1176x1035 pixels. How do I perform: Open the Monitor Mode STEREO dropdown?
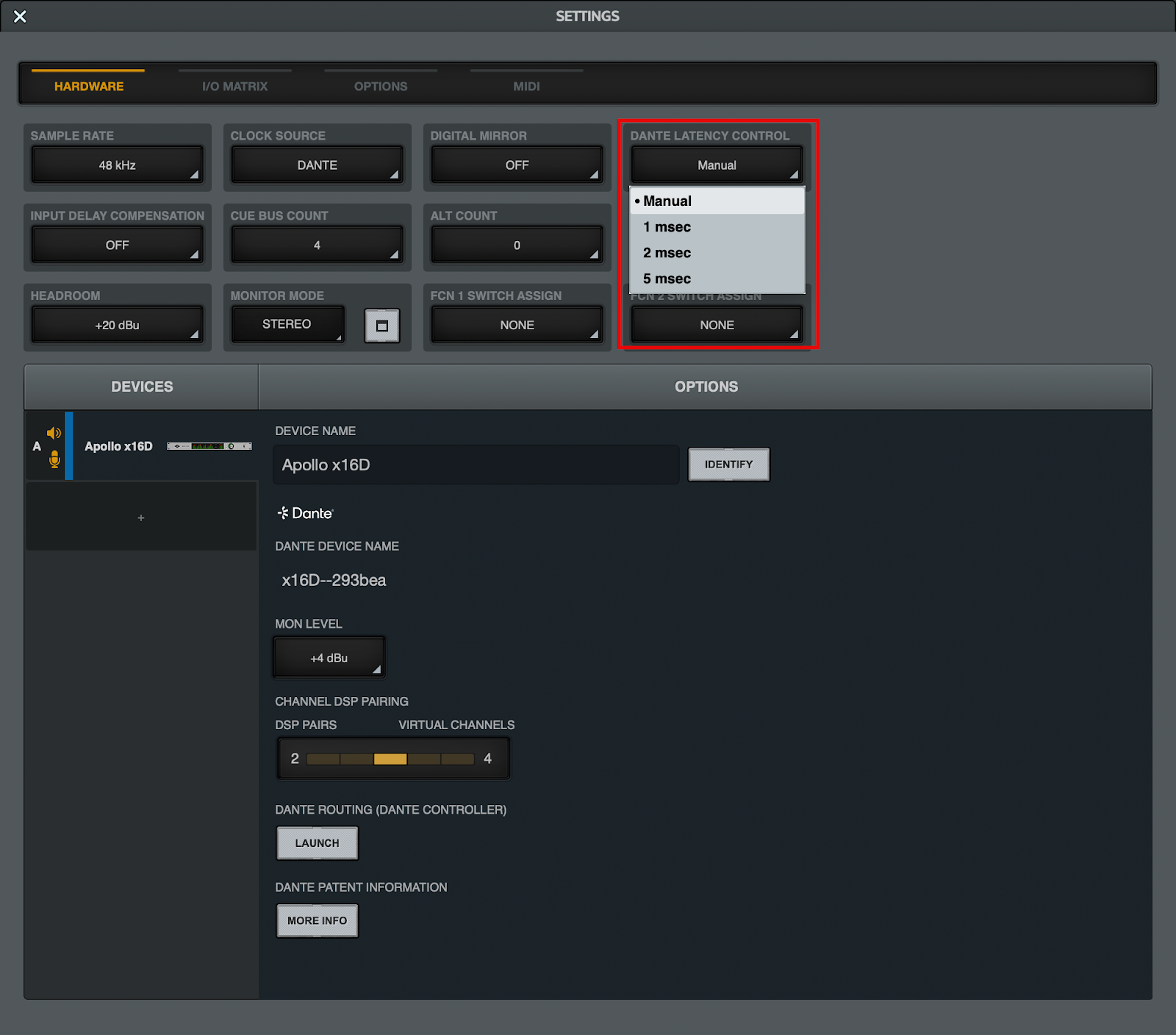pos(287,324)
